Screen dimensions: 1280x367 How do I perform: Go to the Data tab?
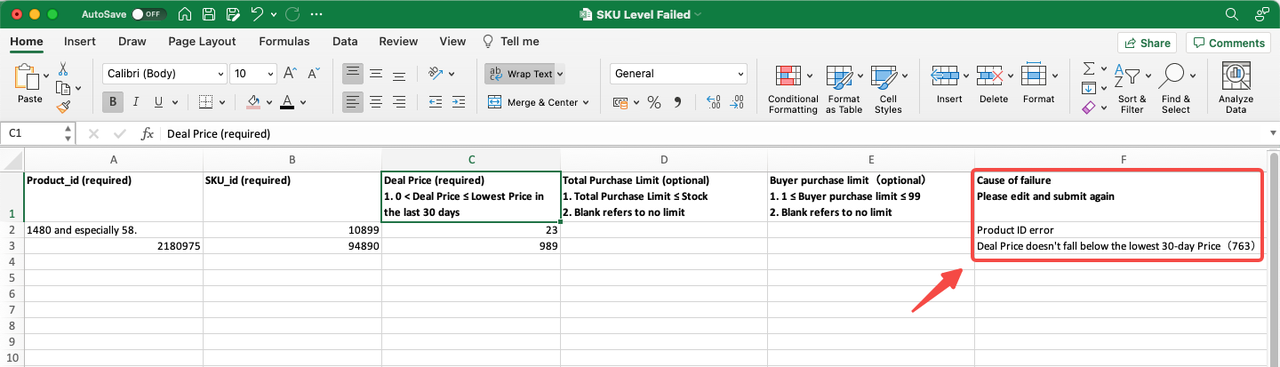point(345,42)
